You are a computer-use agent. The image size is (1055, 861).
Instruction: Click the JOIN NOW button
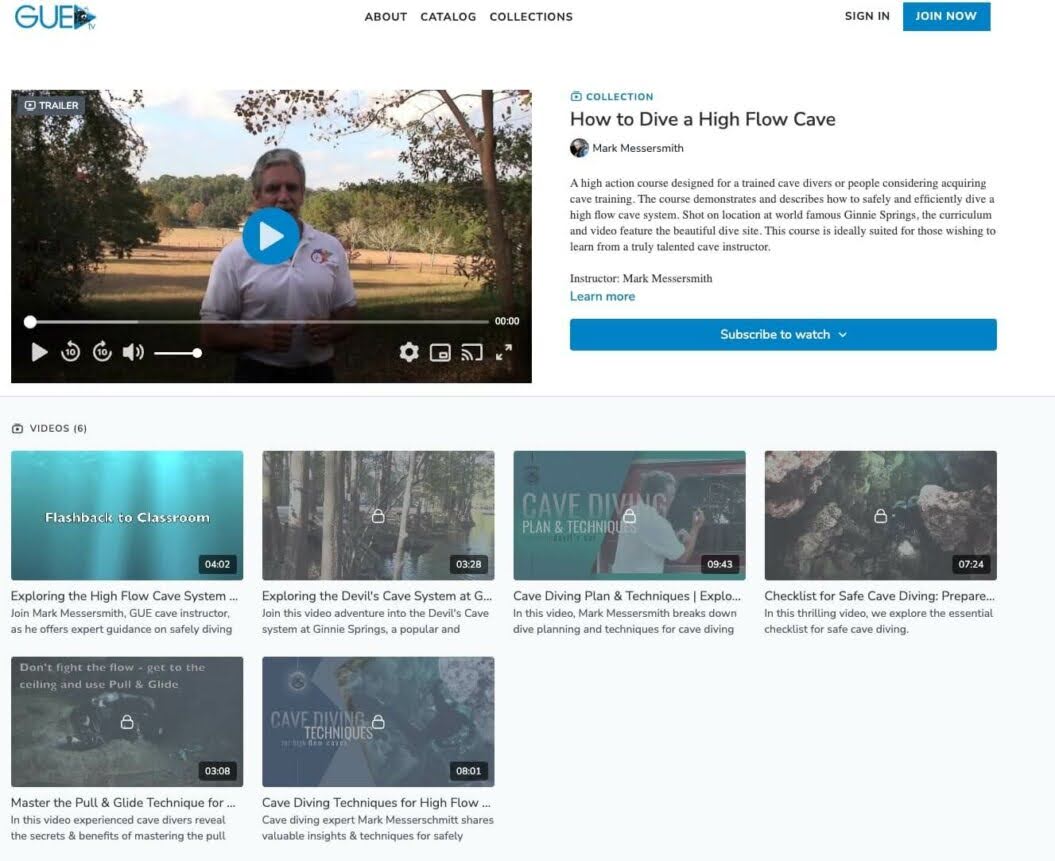946,16
